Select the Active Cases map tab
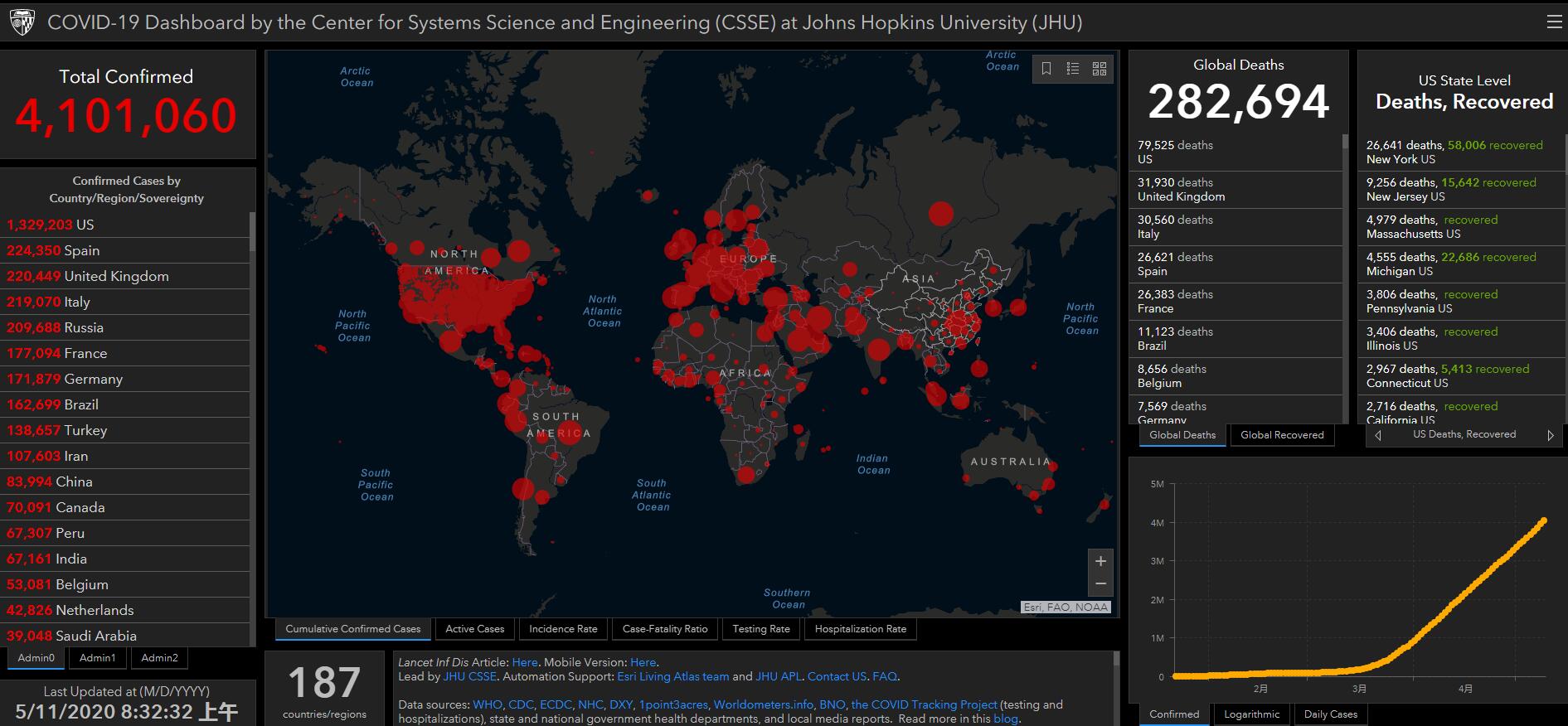This screenshot has height=726, width=1568. click(x=474, y=629)
